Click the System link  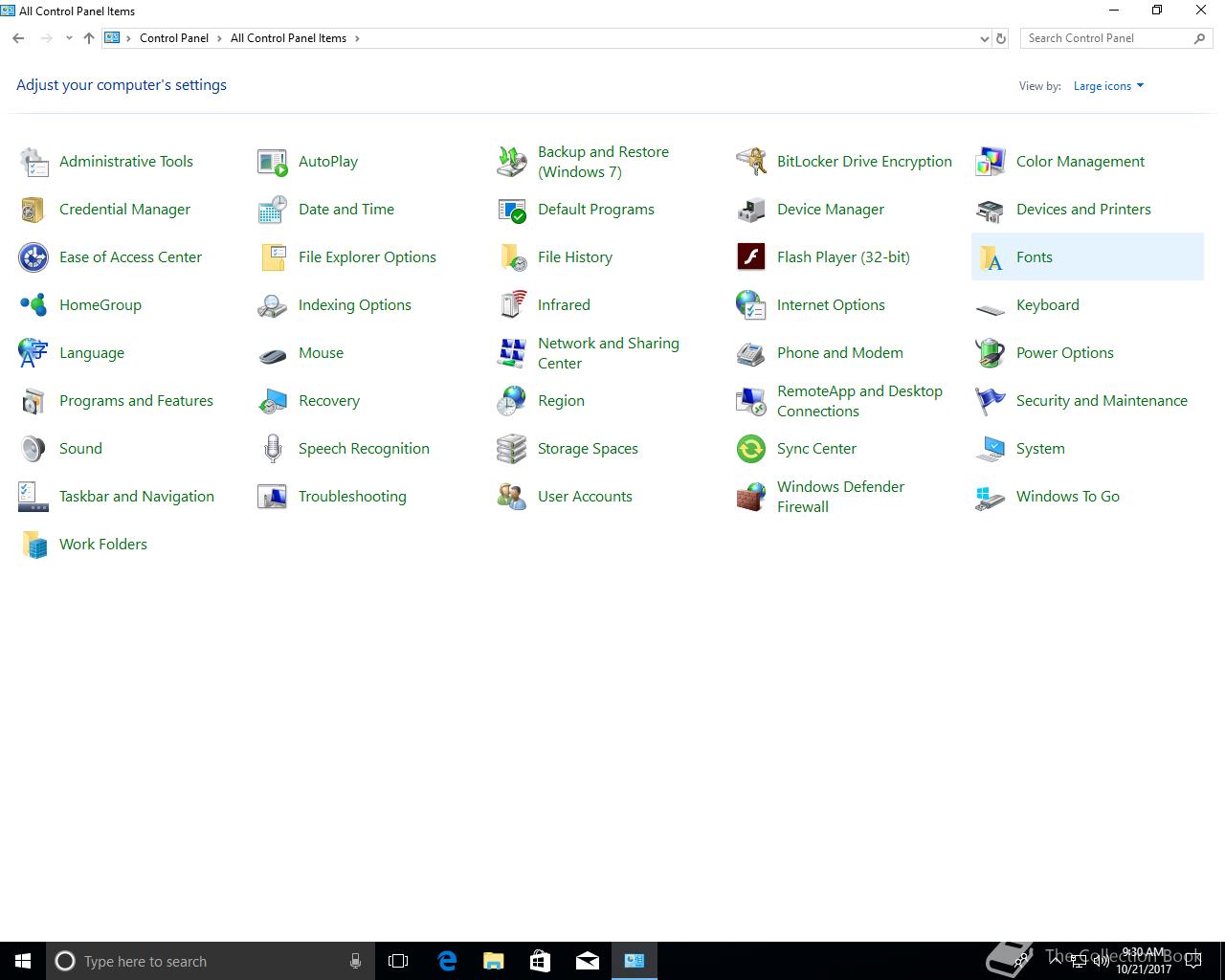1040,449
